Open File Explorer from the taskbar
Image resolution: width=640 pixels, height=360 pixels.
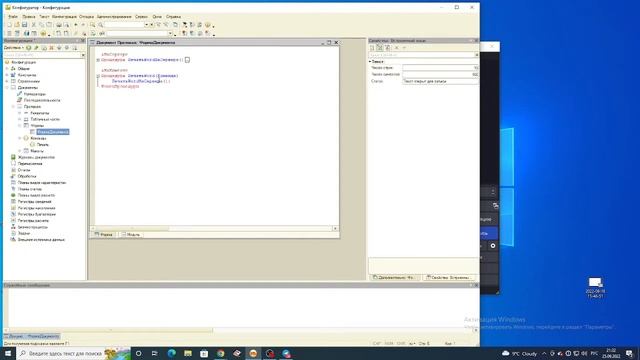(188, 353)
